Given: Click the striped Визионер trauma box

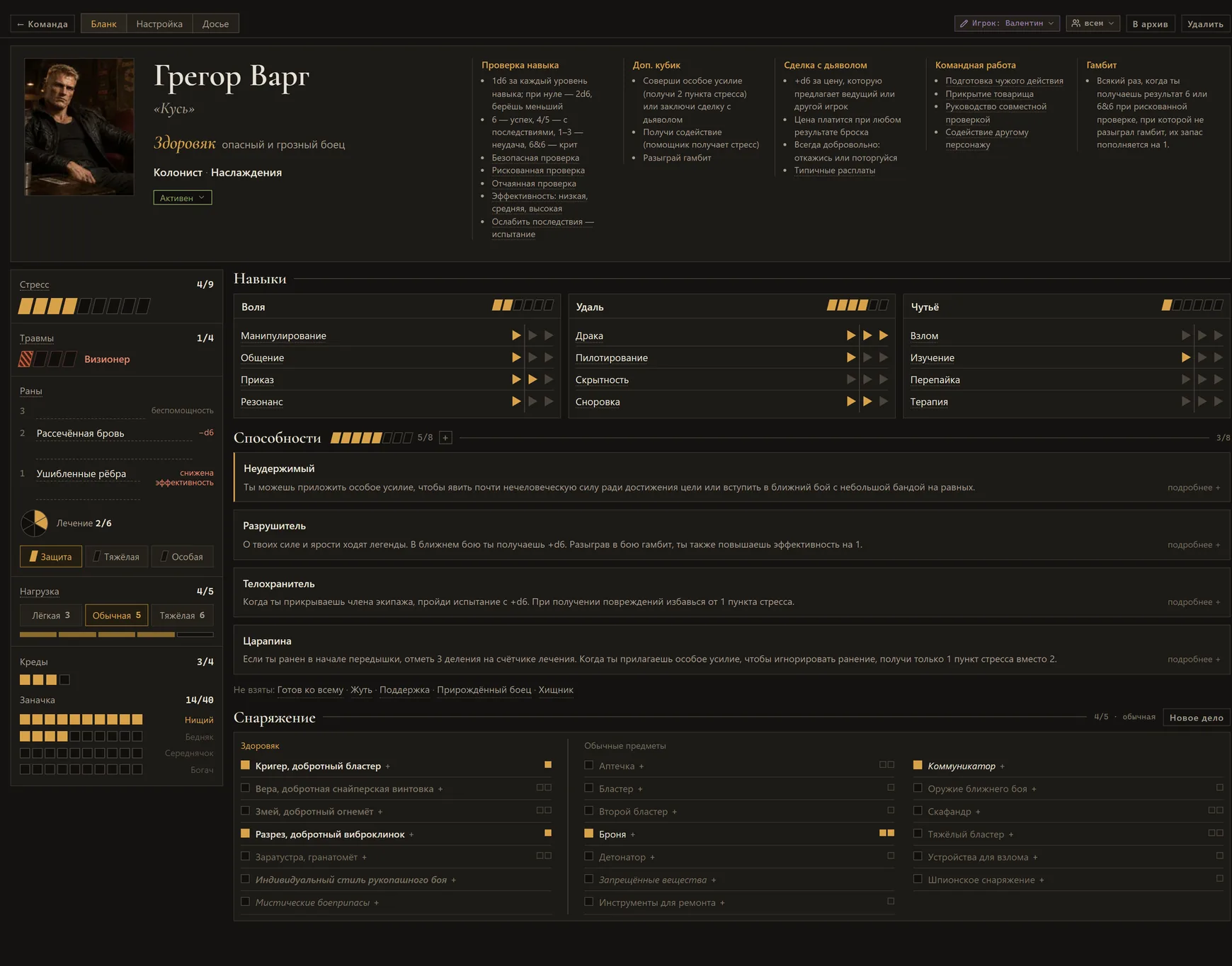Looking at the screenshot, I should [x=25, y=359].
